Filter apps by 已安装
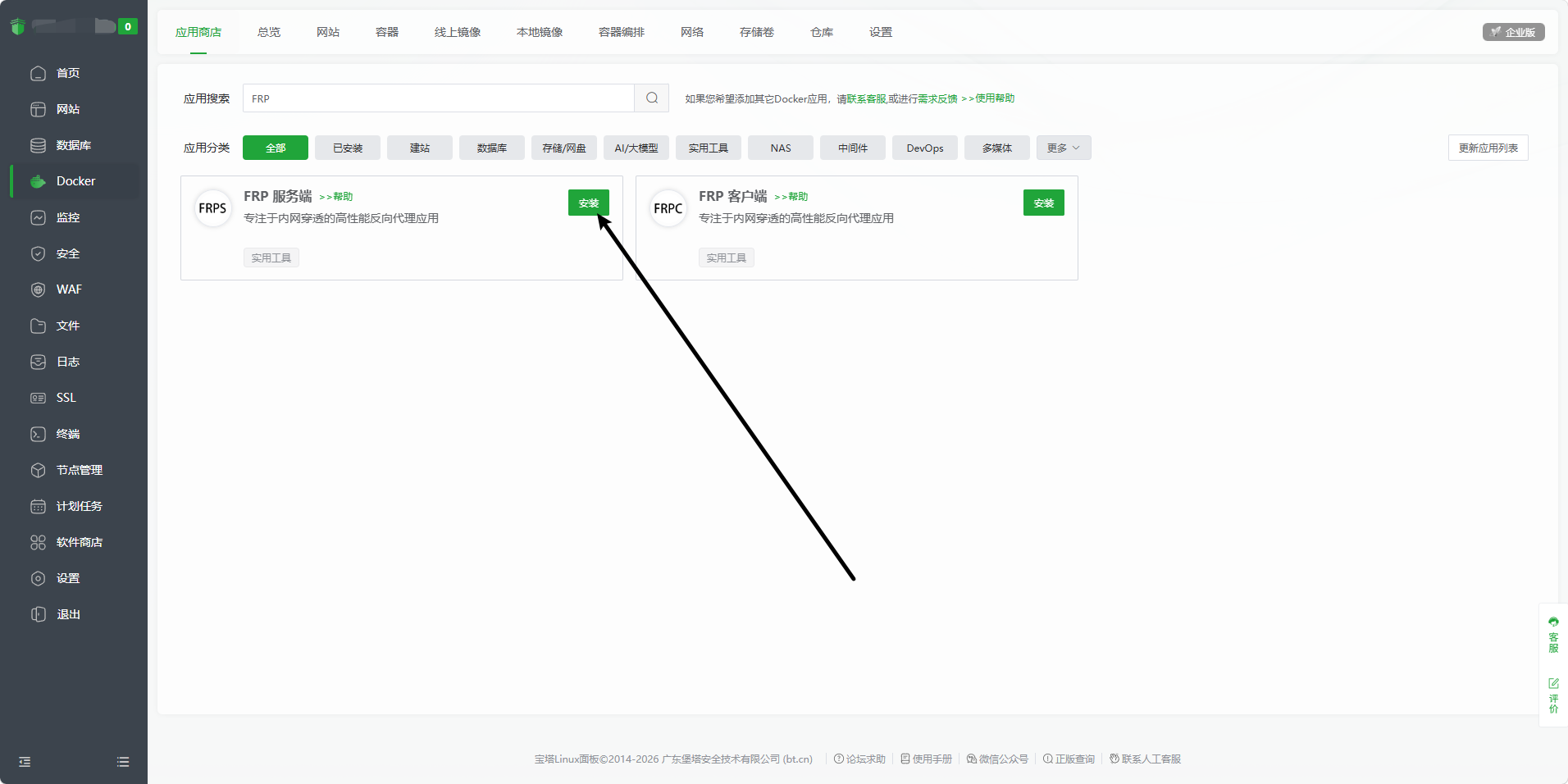This screenshot has height=784, width=1568. (x=348, y=148)
